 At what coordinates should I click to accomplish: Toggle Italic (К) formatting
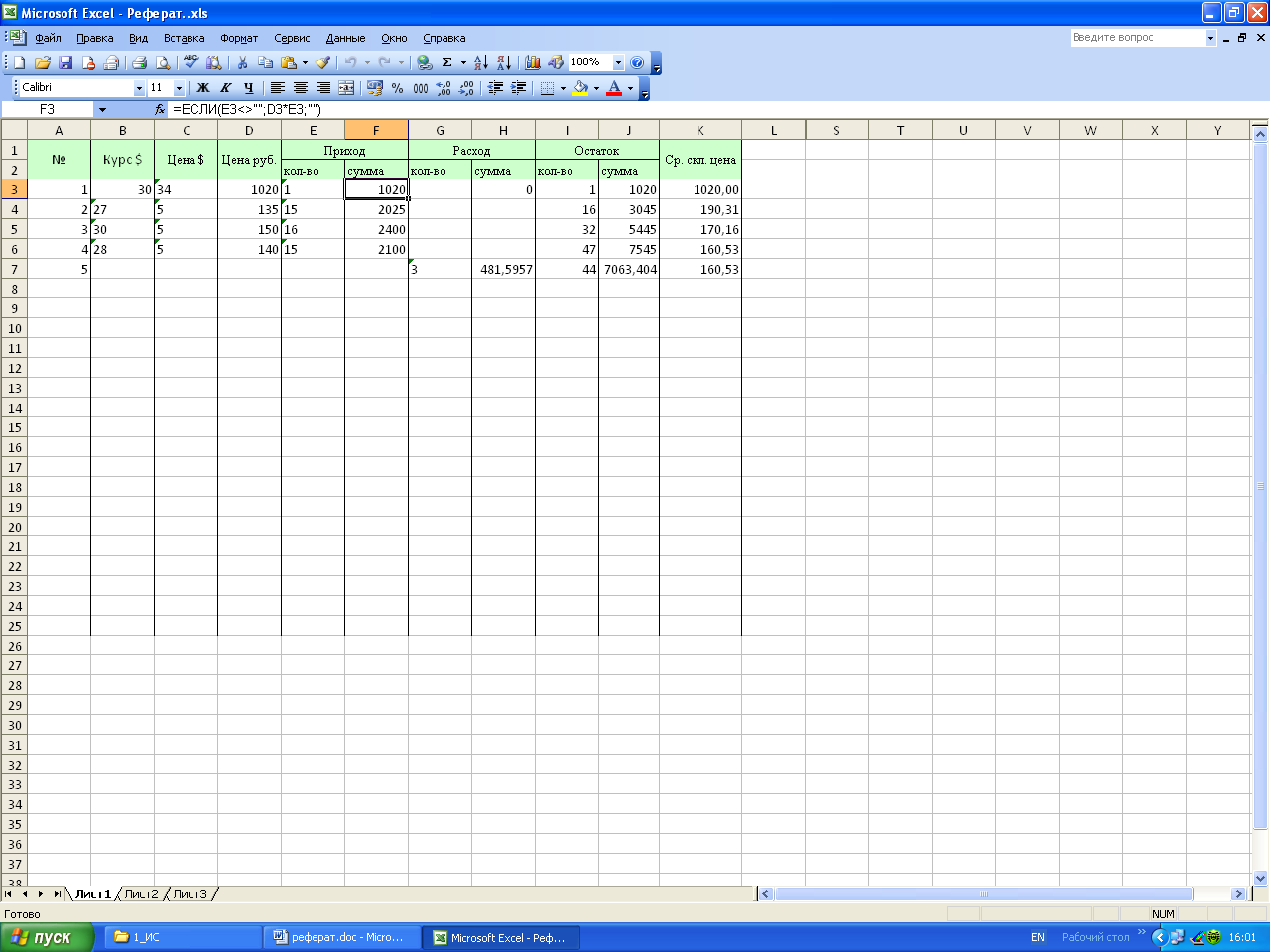[x=226, y=88]
